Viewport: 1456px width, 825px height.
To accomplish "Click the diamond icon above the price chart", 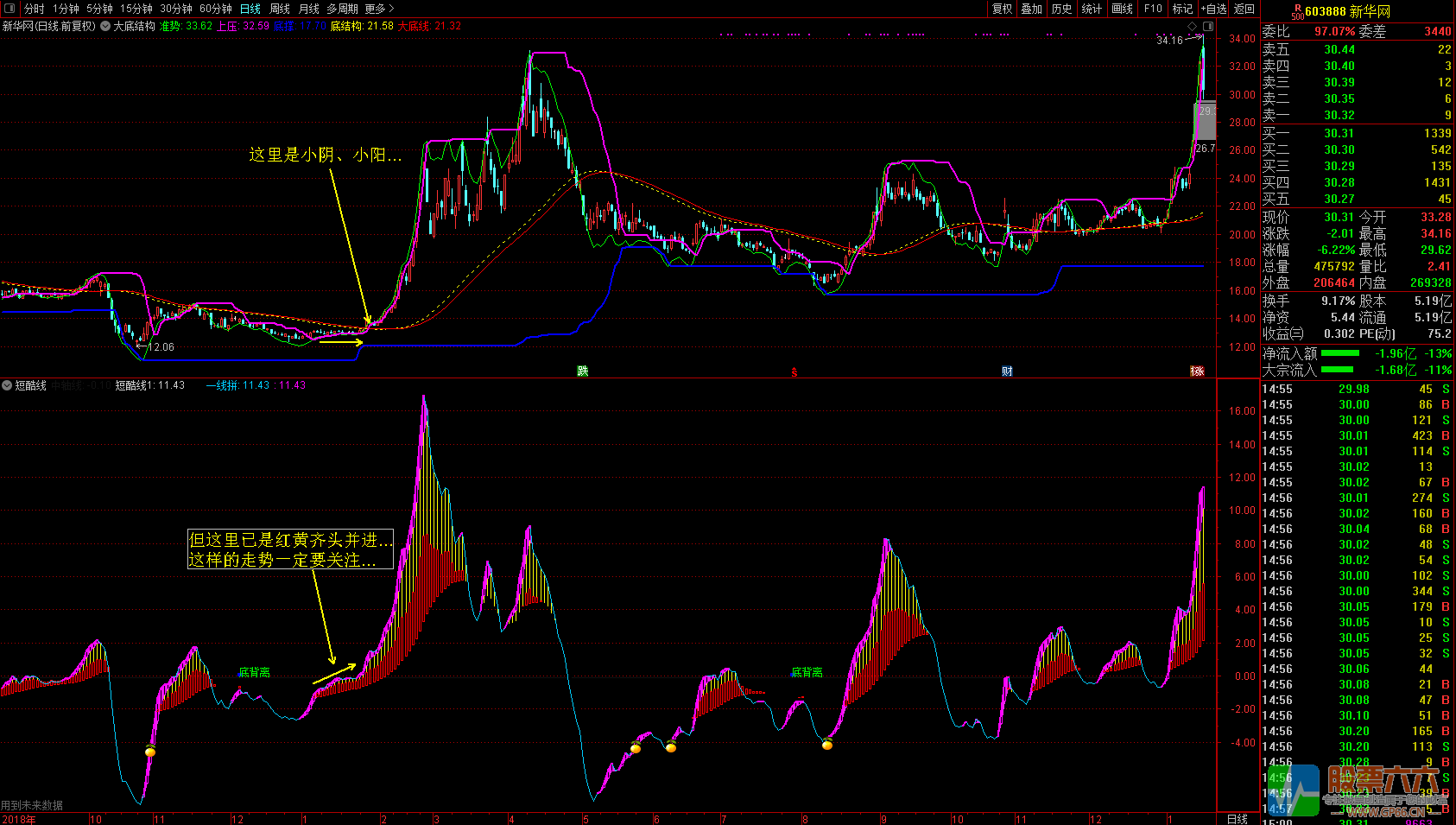I will (x=1193, y=27).
